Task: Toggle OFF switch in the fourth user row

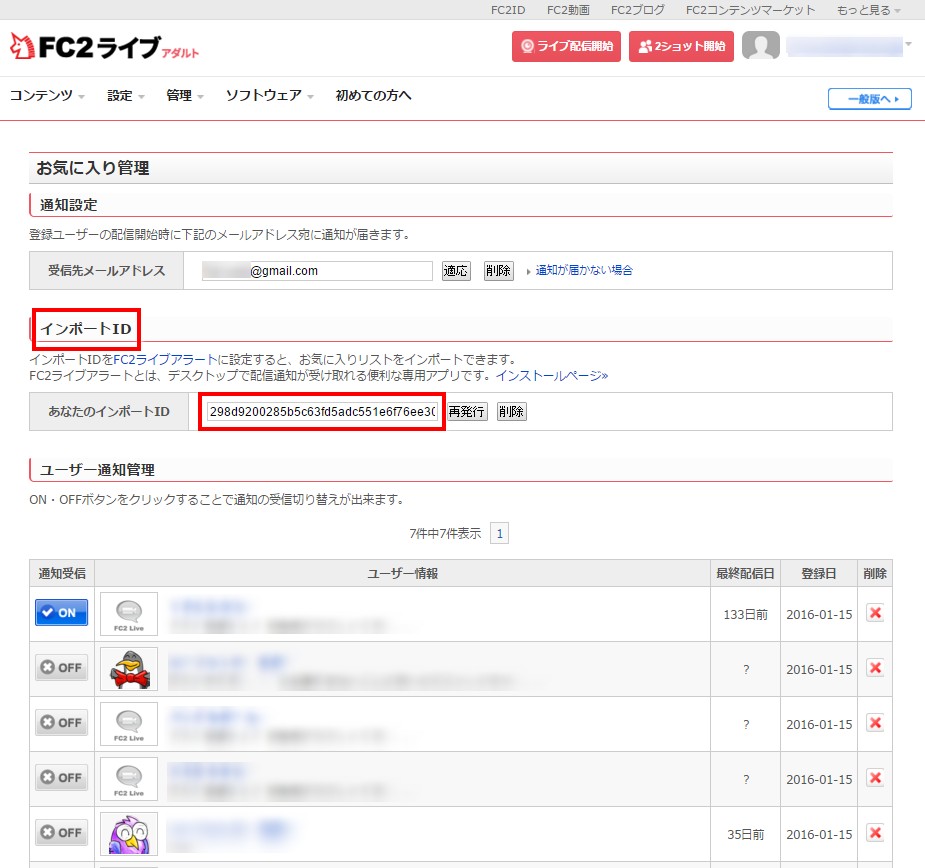Action: pyautogui.click(x=61, y=777)
